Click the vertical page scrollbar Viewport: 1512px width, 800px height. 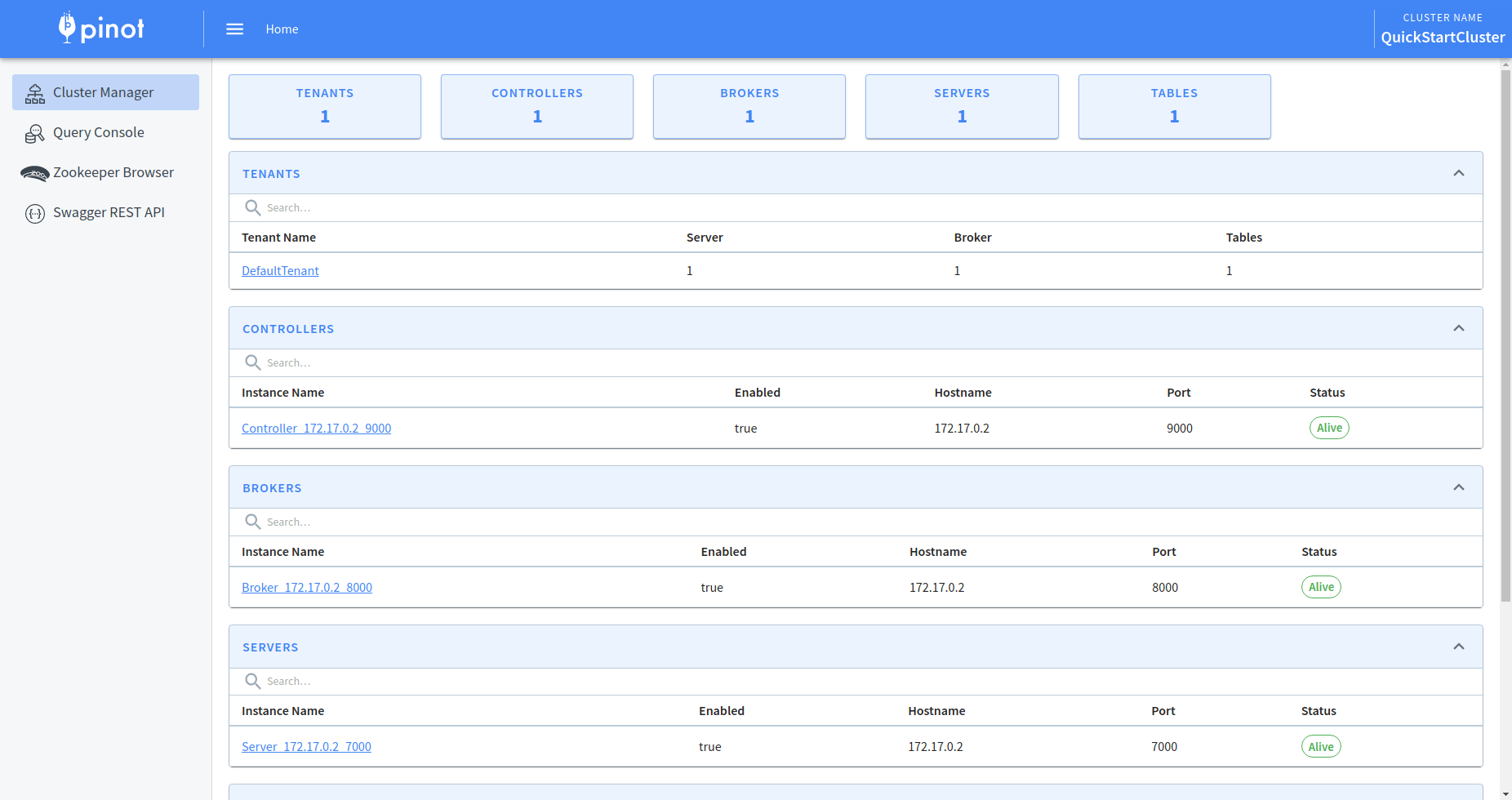1505,336
